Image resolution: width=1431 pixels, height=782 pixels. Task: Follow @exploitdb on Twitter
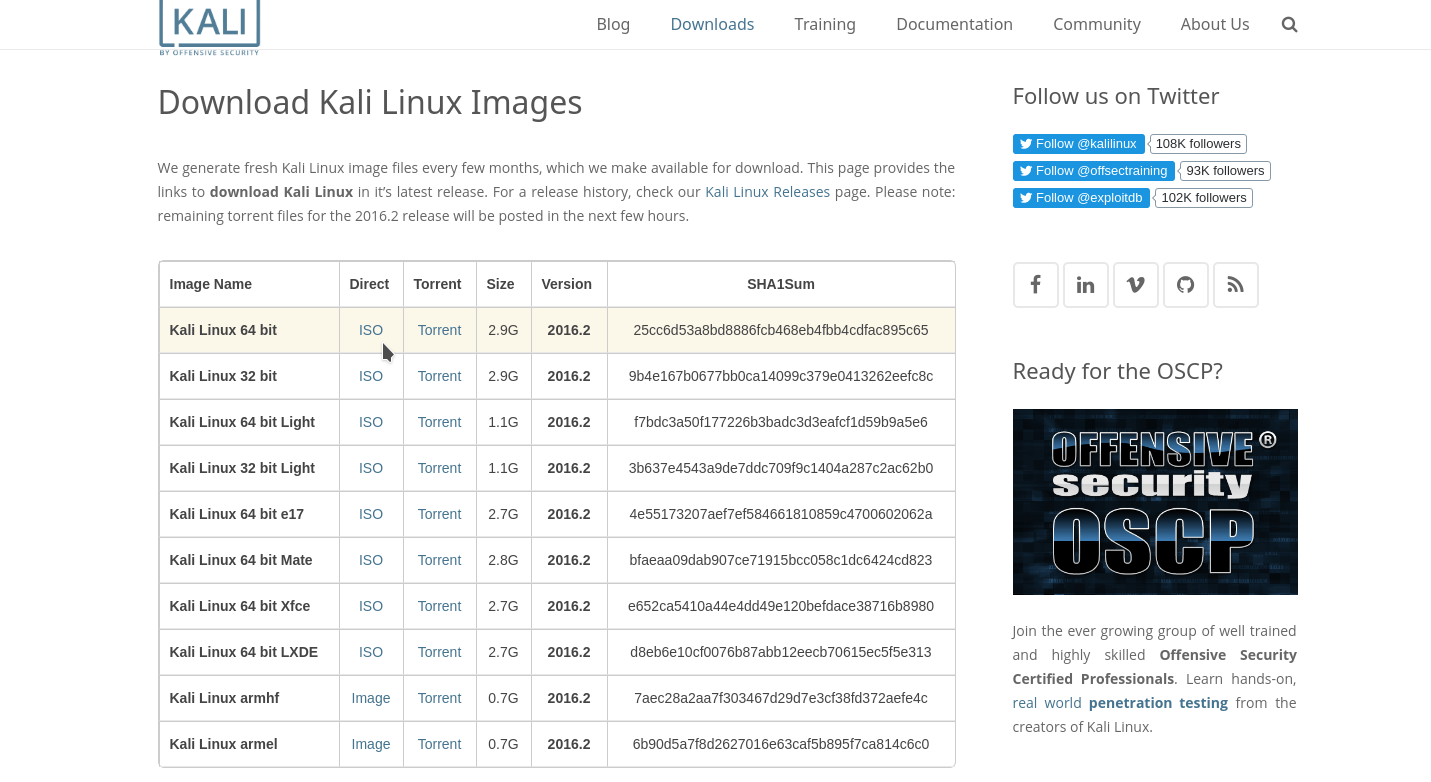tap(1080, 198)
